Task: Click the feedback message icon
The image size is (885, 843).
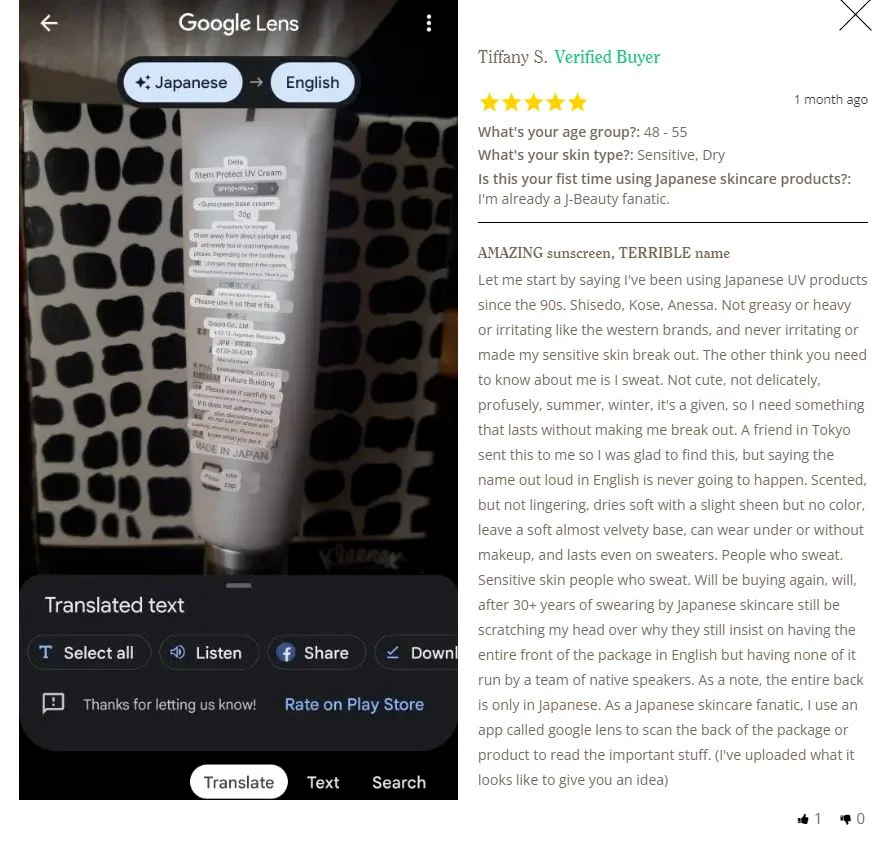Action: coord(54,704)
